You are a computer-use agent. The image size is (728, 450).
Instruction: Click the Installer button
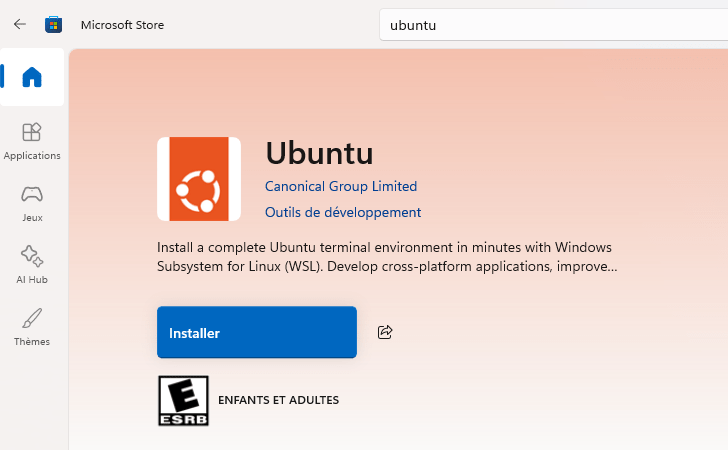tap(257, 332)
